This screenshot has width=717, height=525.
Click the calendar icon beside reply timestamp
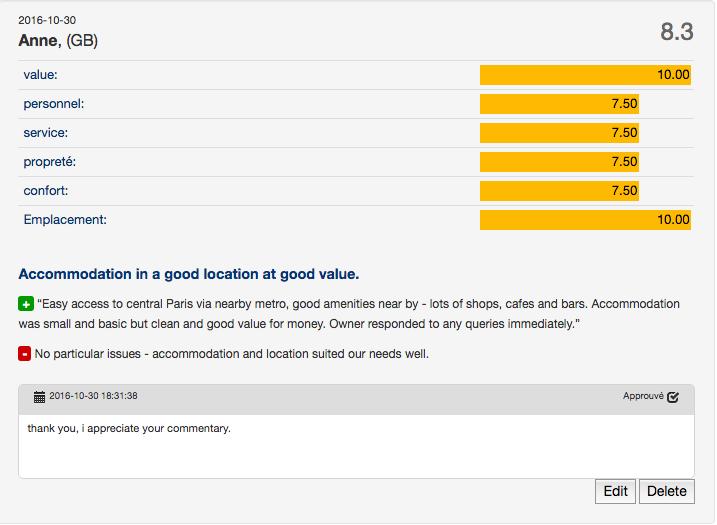point(39,396)
